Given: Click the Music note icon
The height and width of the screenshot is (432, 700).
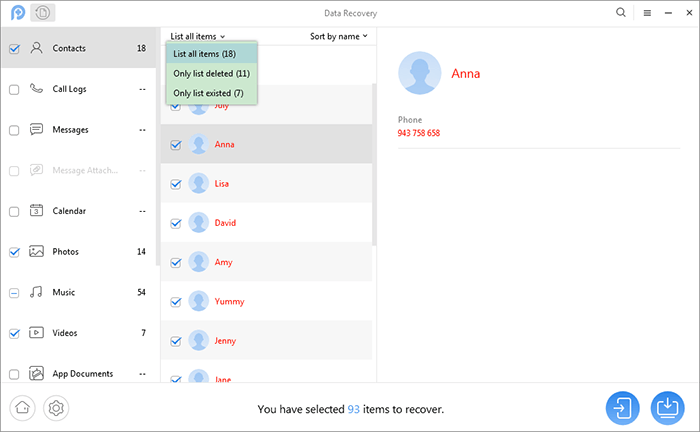Looking at the screenshot, I should pyautogui.click(x=36, y=292).
